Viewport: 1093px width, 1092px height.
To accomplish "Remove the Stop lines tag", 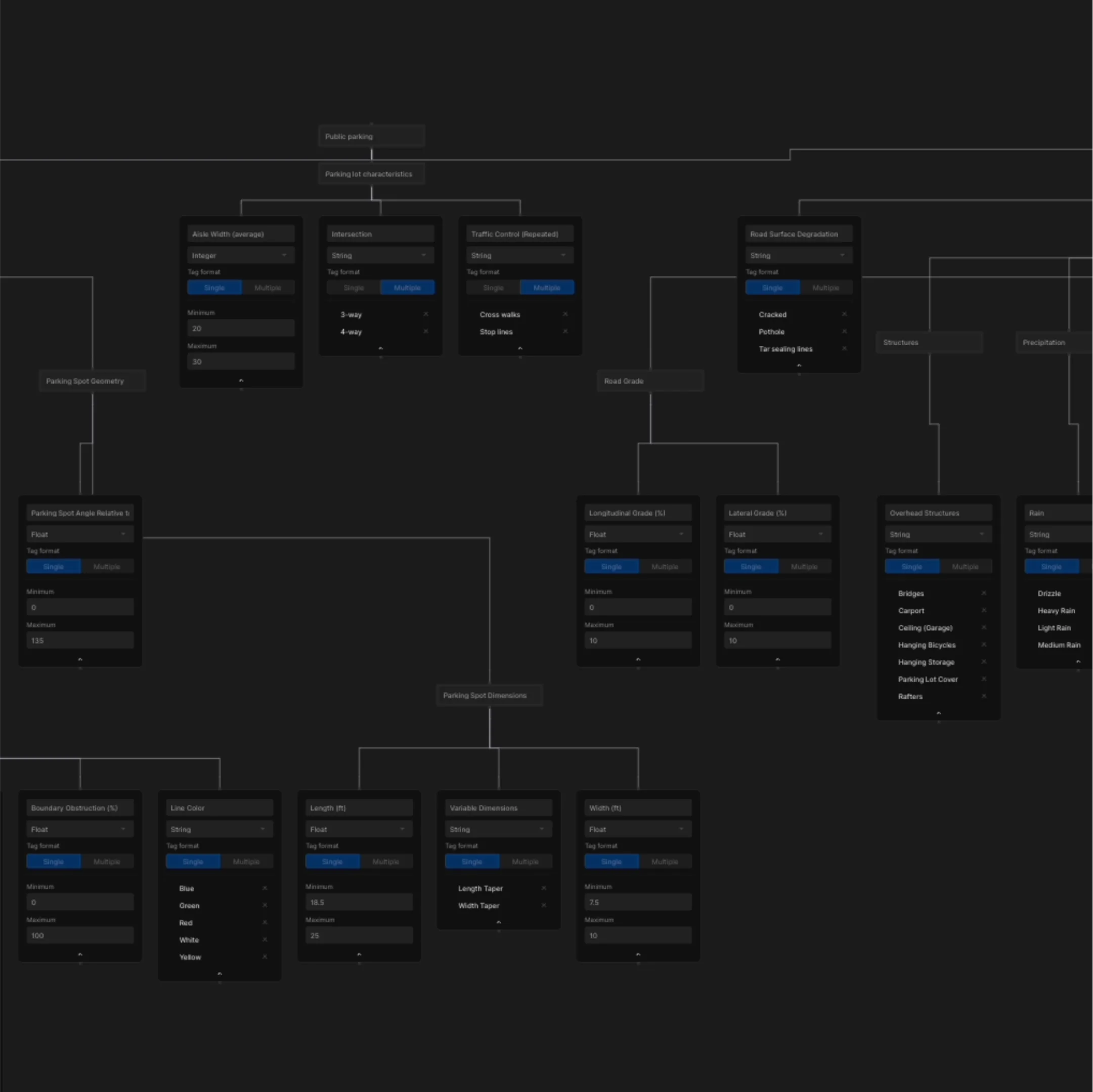I will point(565,331).
